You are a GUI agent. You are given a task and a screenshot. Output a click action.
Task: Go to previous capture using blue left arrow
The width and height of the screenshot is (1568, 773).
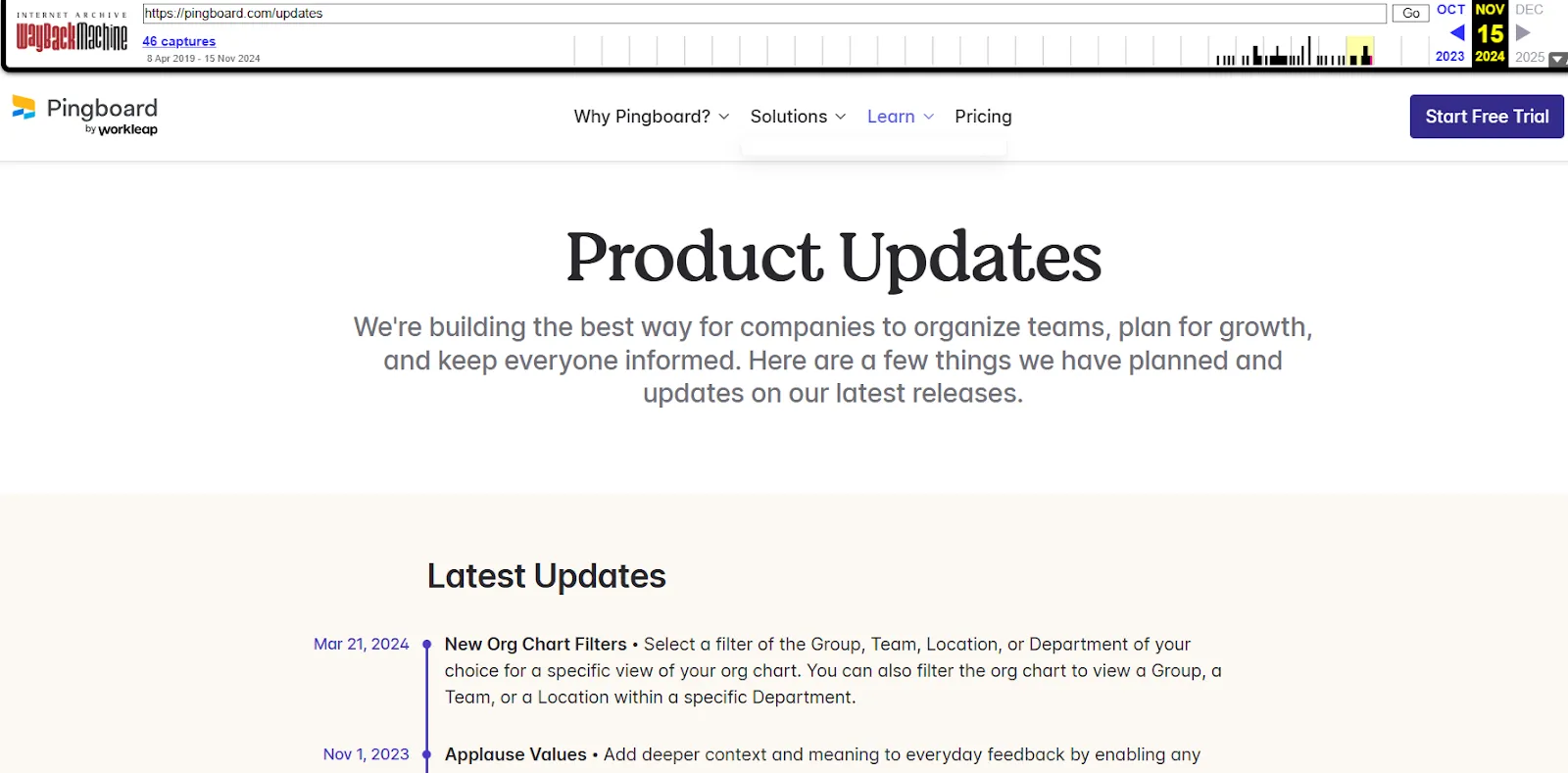click(1457, 32)
